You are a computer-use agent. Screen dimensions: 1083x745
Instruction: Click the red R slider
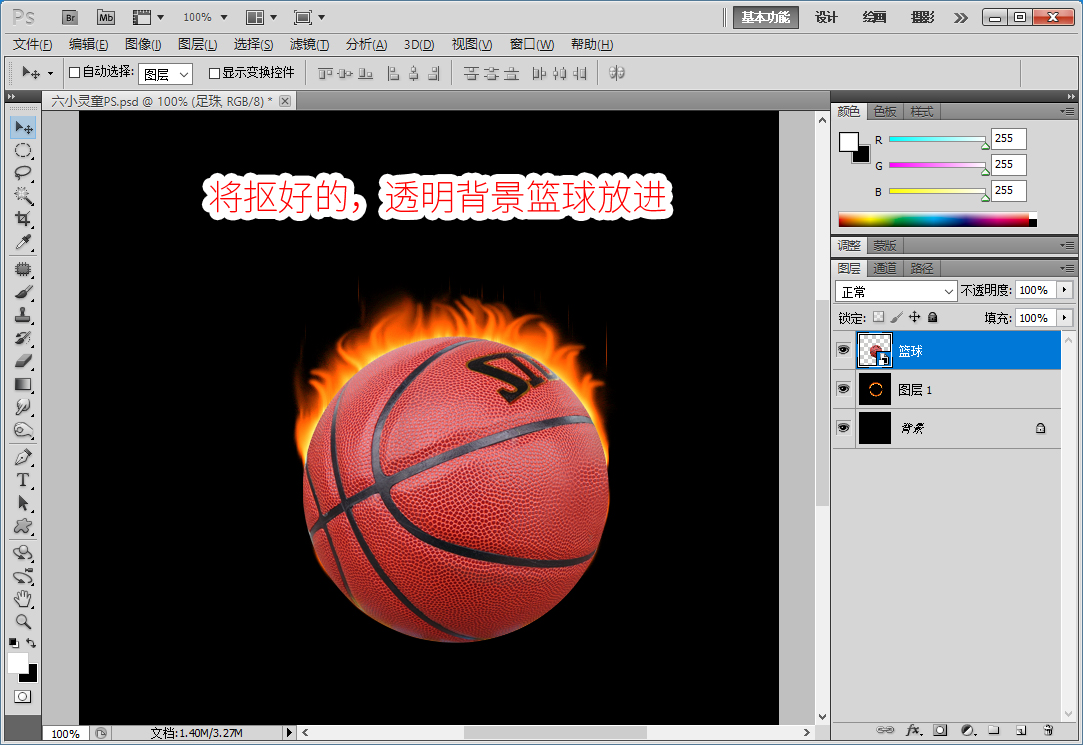[x=938, y=139]
